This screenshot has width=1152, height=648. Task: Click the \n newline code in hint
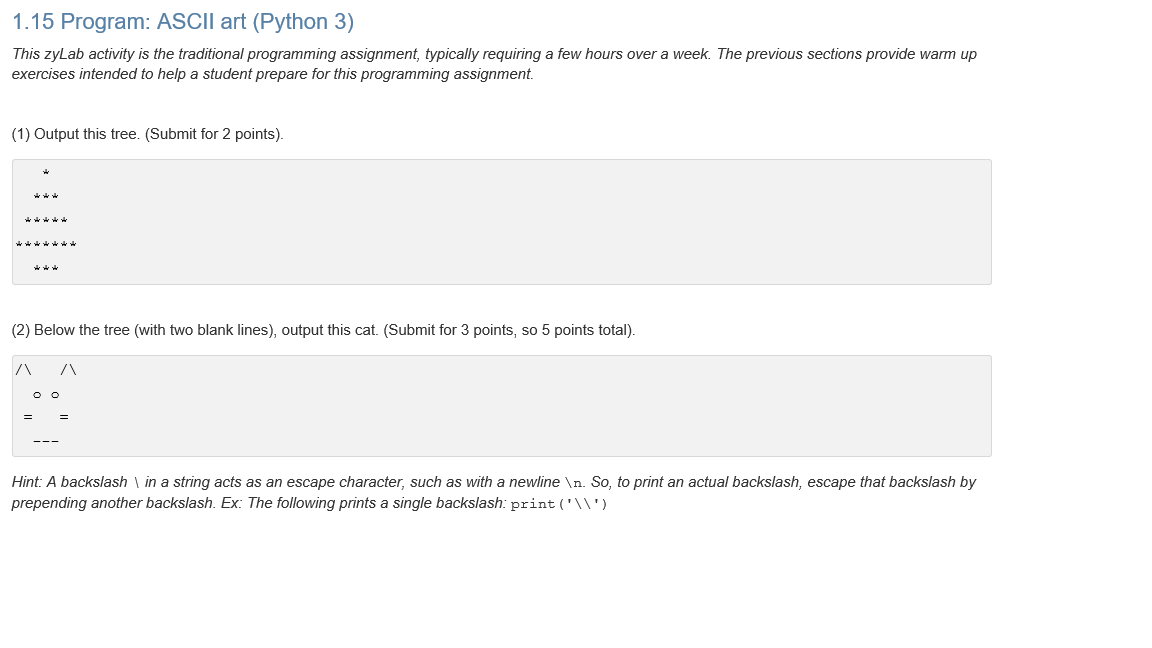click(x=574, y=483)
